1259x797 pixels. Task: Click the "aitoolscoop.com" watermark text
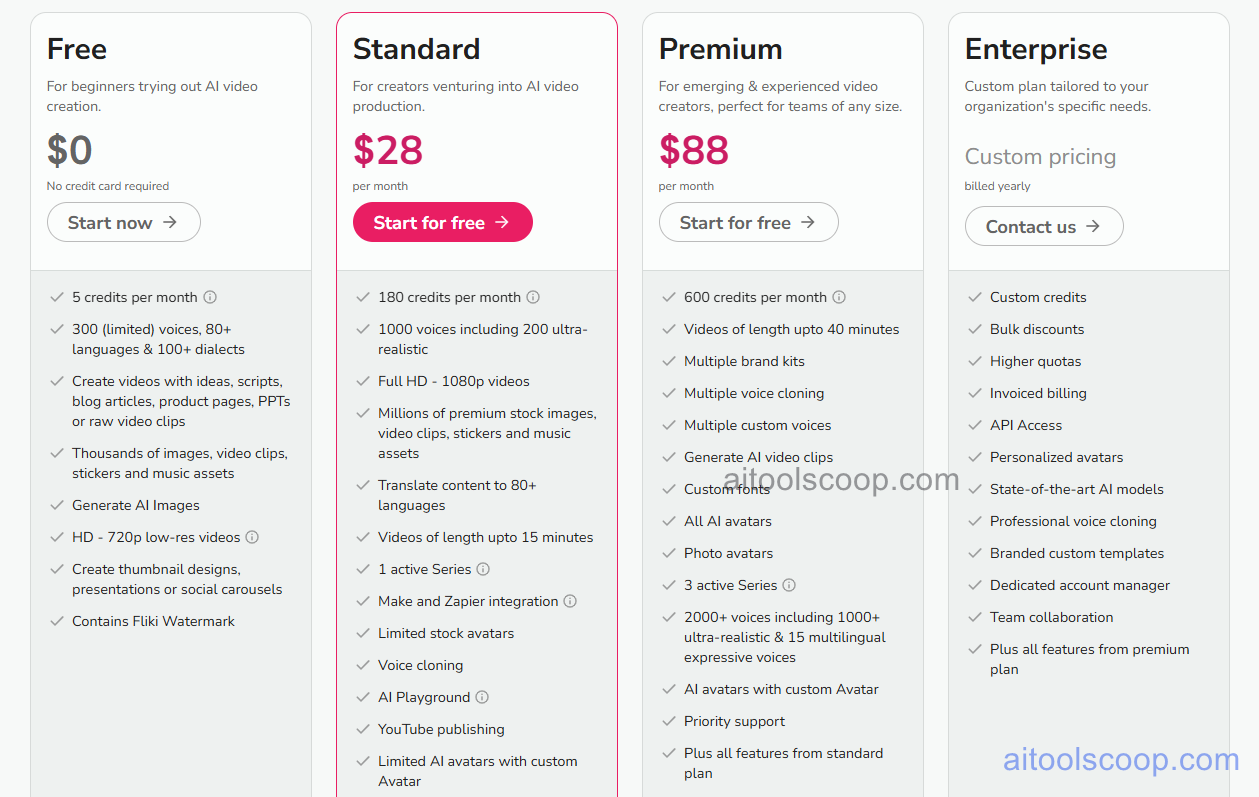(x=1120, y=760)
